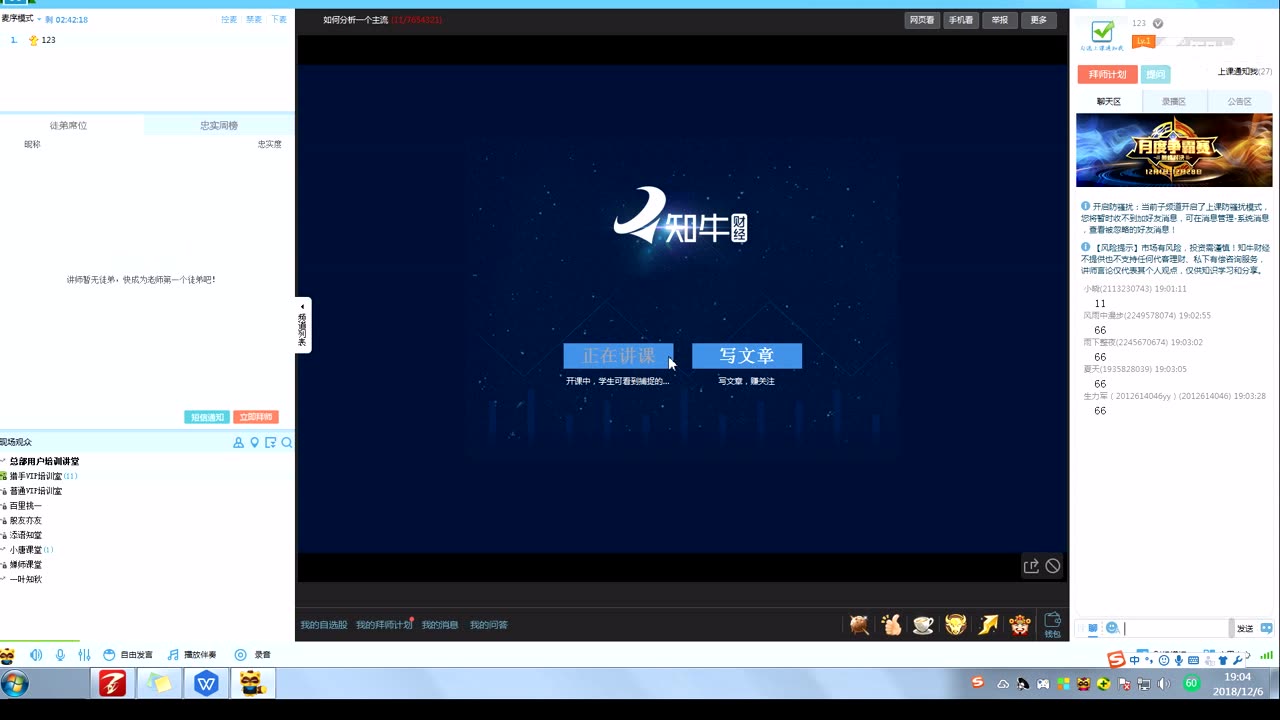
Task: Open the 手机看 option
Action: point(960,20)
